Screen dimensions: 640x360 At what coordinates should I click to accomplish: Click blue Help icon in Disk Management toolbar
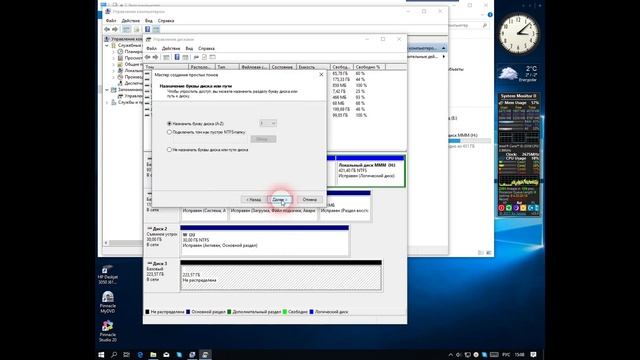point(177,57)
